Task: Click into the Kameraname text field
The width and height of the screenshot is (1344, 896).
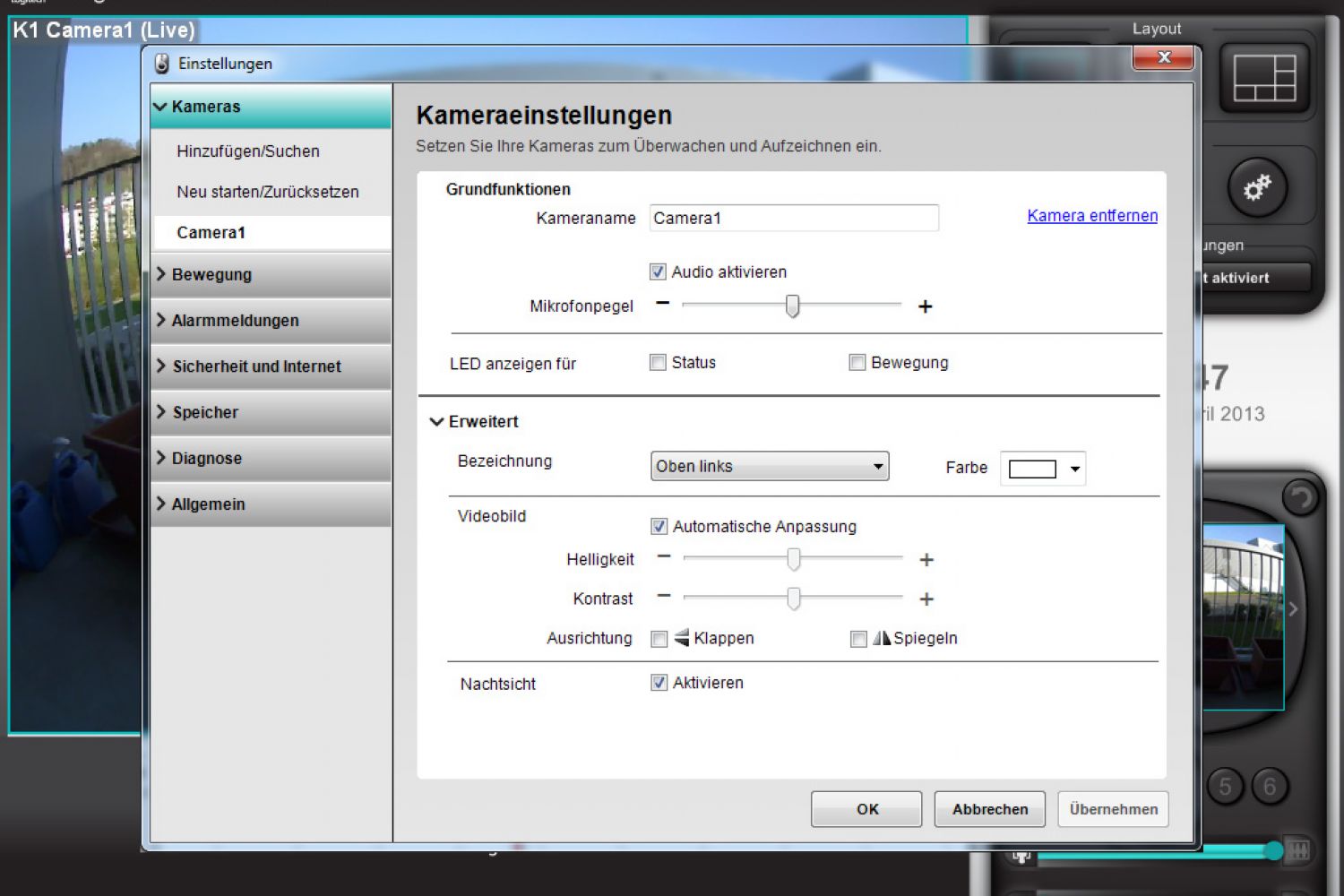Action: pyautogui.click(x=793, y=218)
